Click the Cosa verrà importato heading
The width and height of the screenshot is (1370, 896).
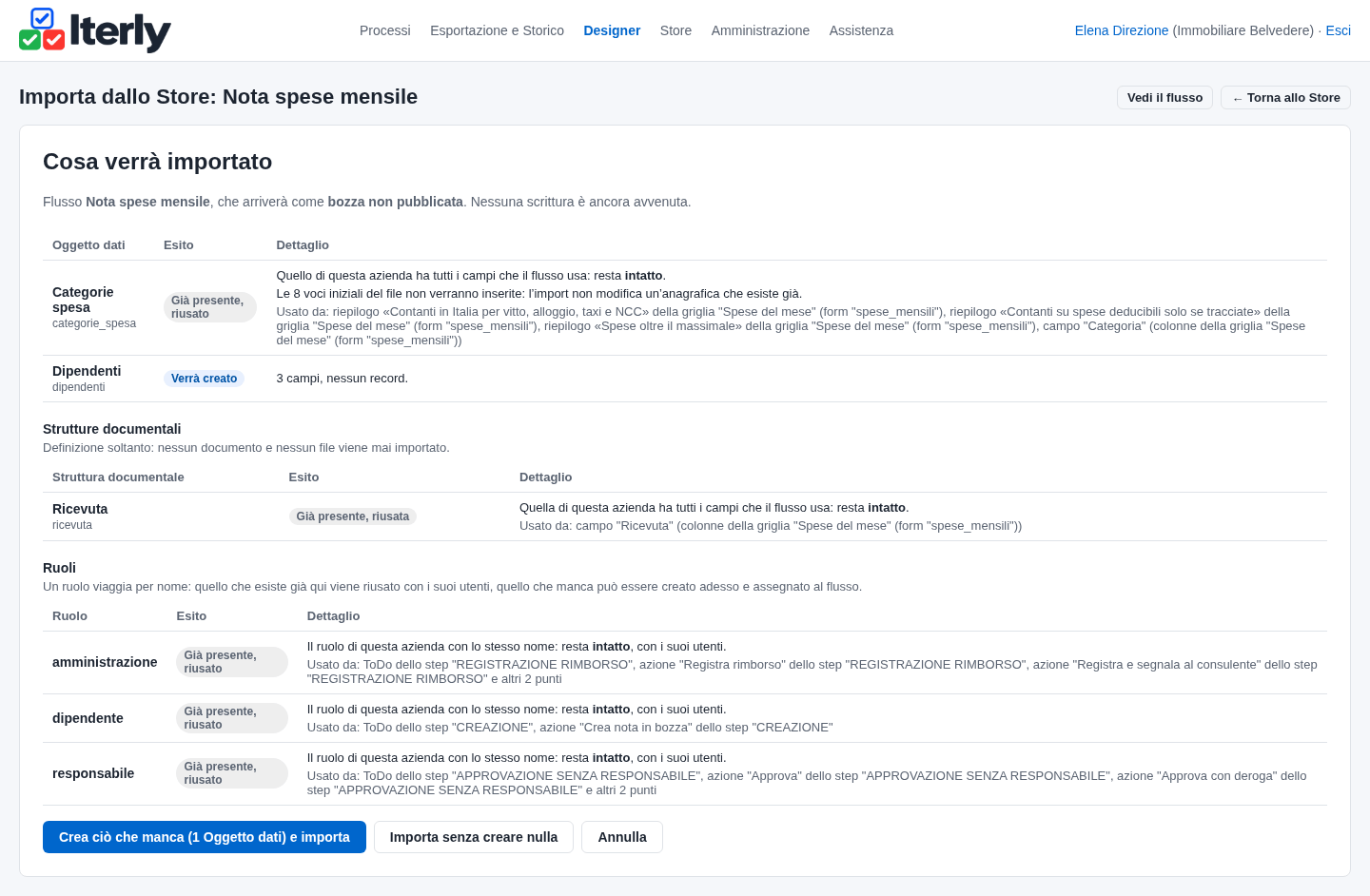[x=158, y=162]
